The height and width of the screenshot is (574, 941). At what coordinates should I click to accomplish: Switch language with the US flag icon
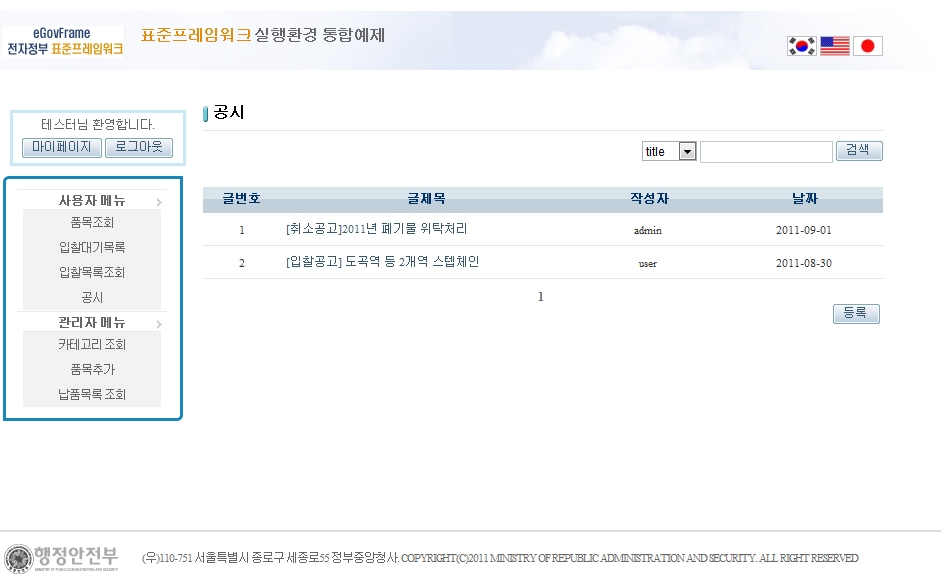pos(835,46)
